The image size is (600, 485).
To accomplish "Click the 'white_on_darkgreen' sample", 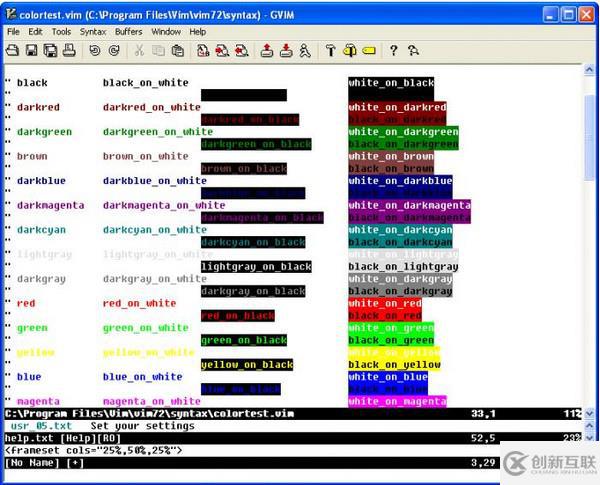I will [403, 132].
